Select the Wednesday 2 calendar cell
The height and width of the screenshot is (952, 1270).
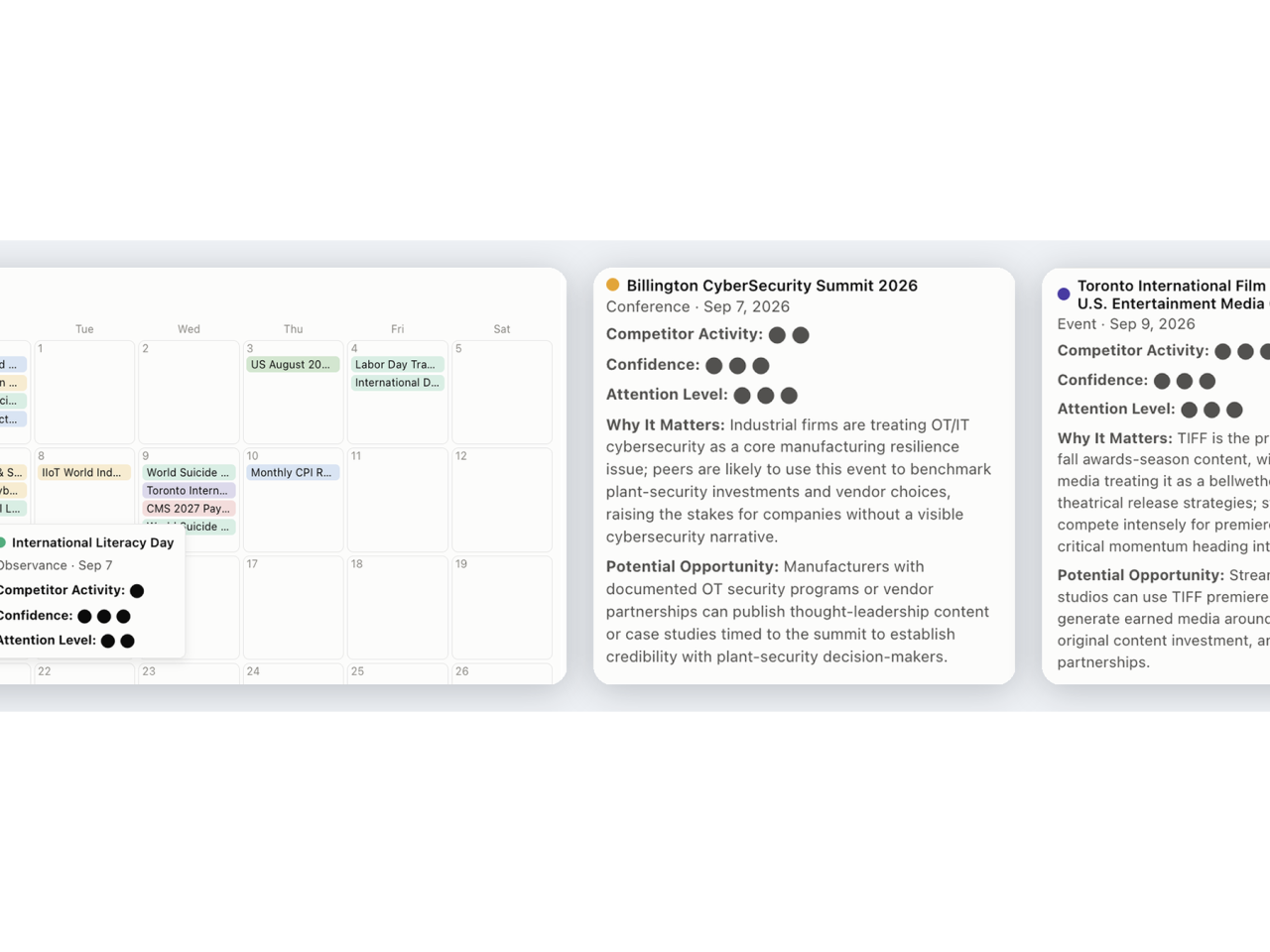point(189,393)
